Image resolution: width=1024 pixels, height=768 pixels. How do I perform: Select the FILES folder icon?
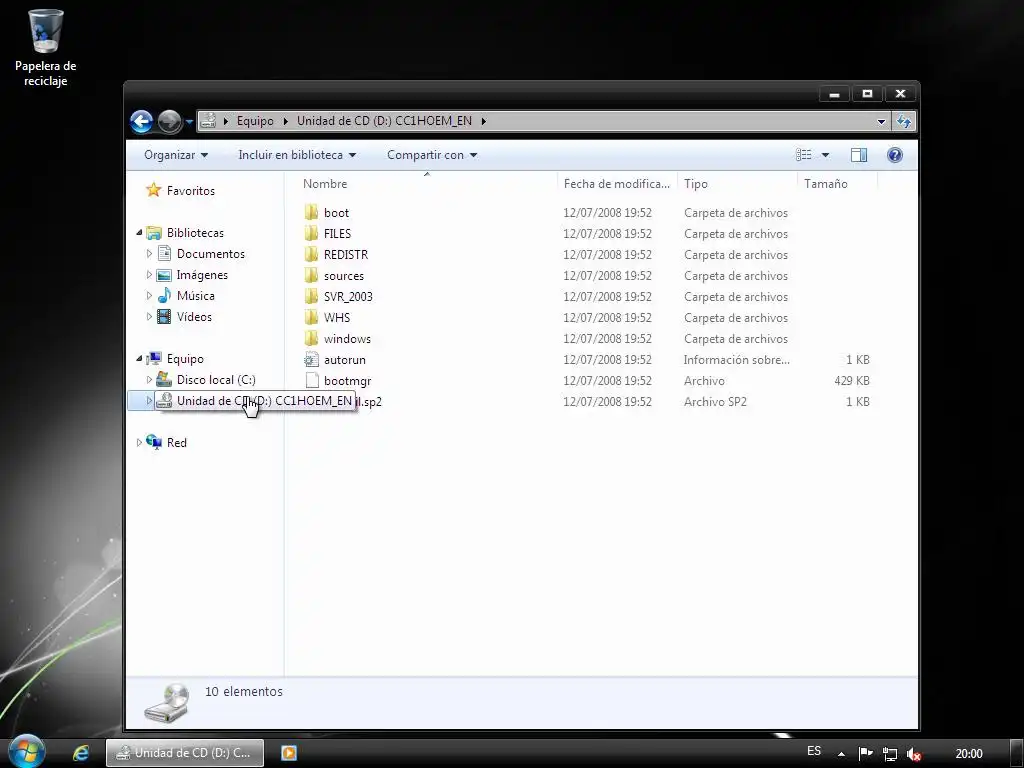(x=312, y=233)
